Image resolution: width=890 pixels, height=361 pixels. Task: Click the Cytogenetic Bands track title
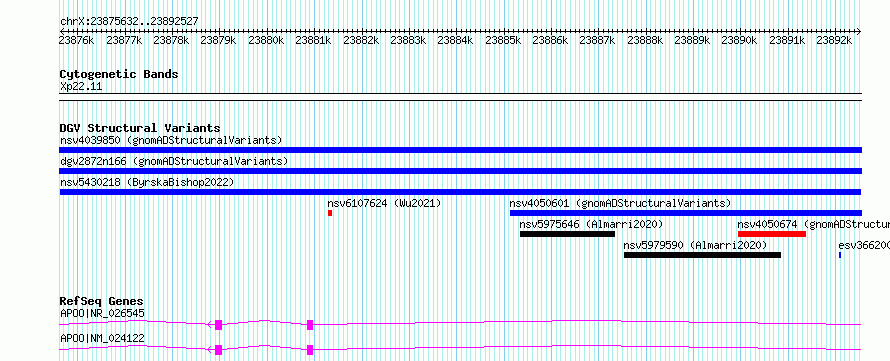(x=119, y=74)
